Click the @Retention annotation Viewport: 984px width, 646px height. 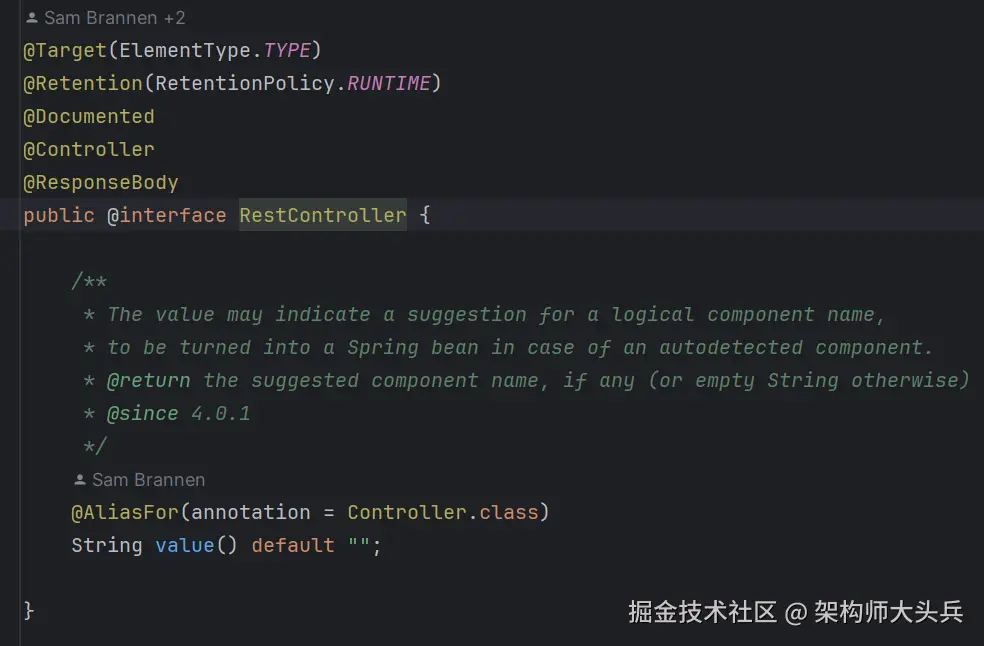click(83, 83)
